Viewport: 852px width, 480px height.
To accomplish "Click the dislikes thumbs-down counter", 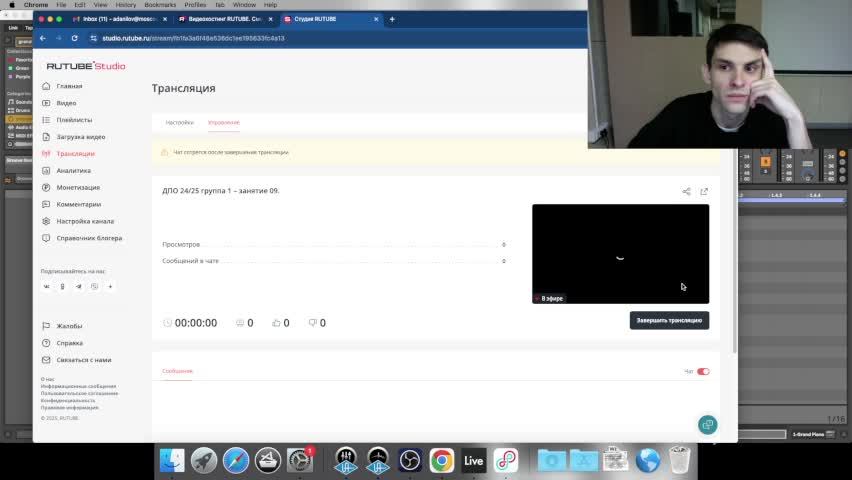I will coord(317,323).
